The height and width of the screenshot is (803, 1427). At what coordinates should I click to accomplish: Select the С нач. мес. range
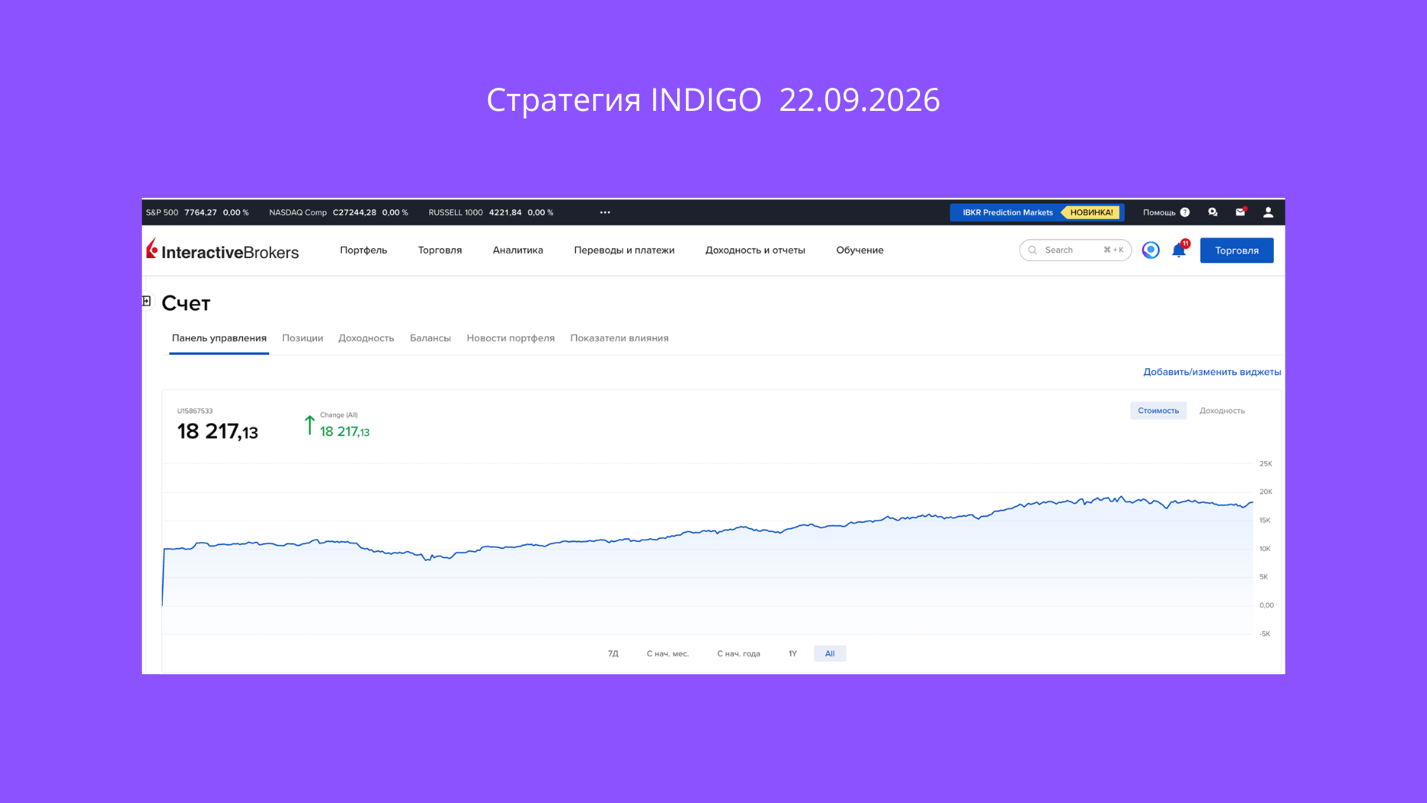[x=668, y=654]
